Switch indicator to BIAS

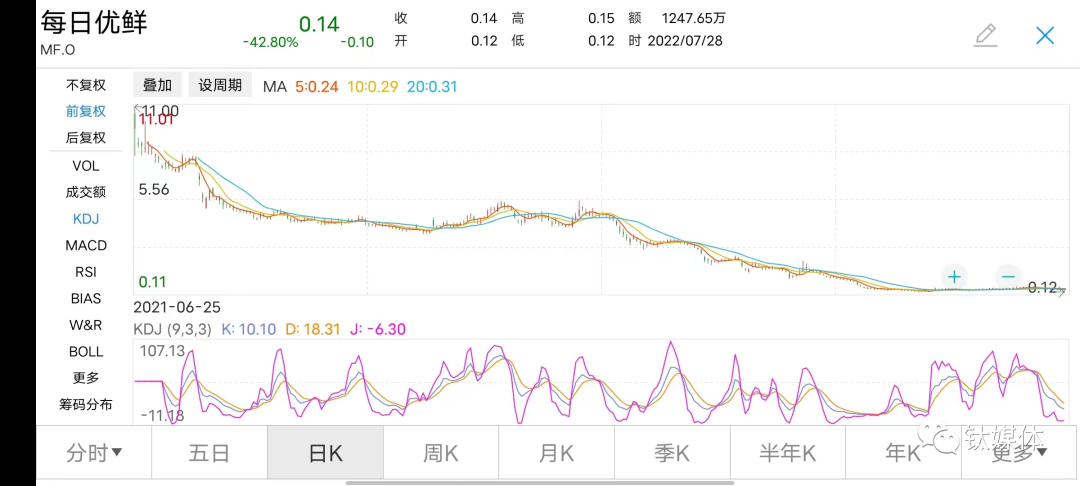pyautogui.click(x=86, y=298)
